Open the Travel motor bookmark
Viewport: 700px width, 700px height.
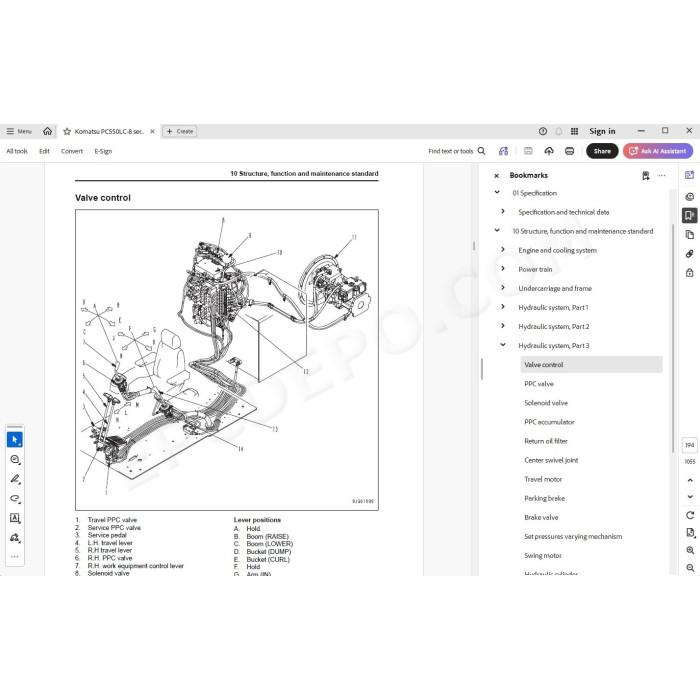[x=543, y=479]
